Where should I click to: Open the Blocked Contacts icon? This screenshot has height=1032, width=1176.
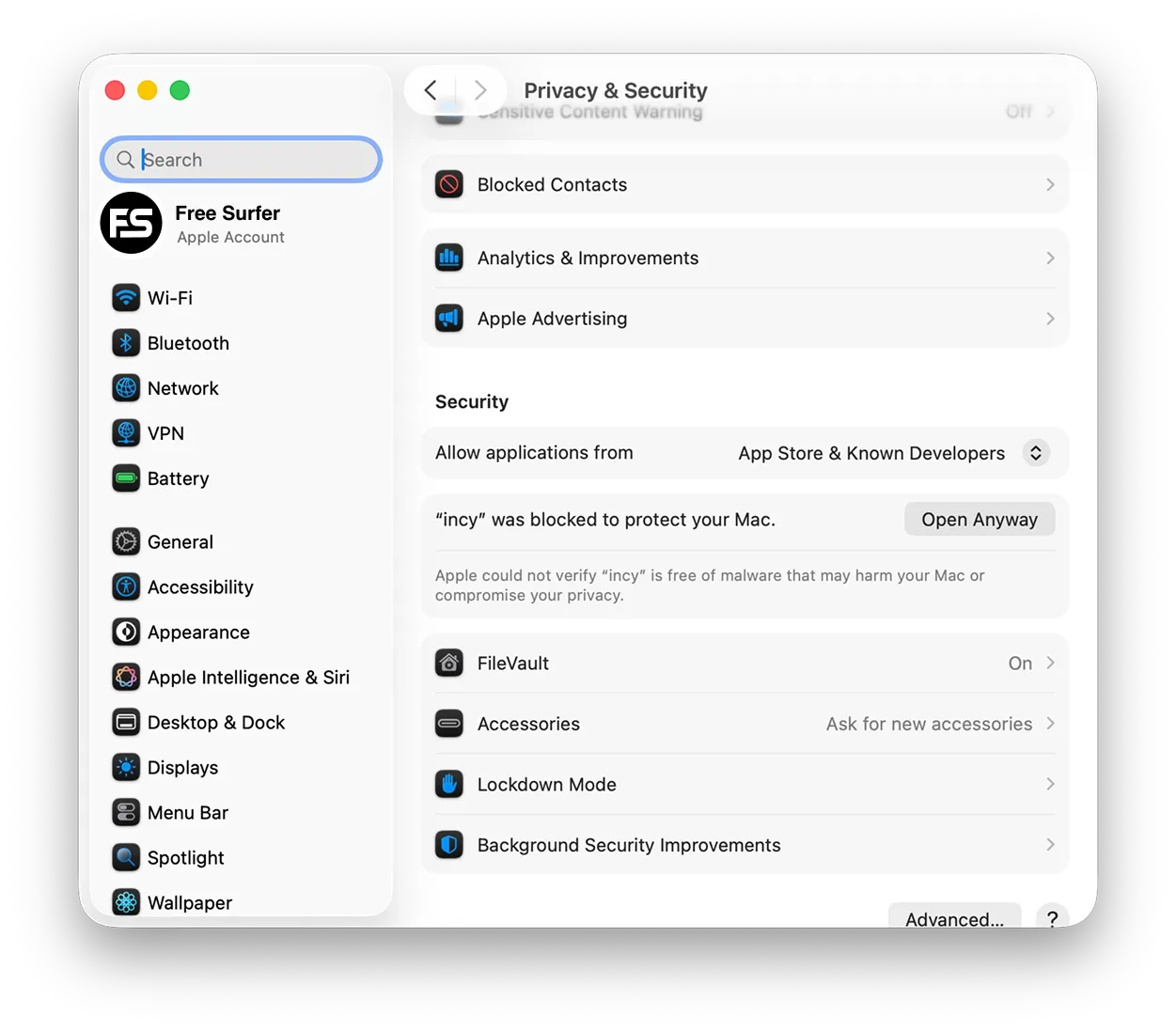pyautogui.click(x=449, y=184)
